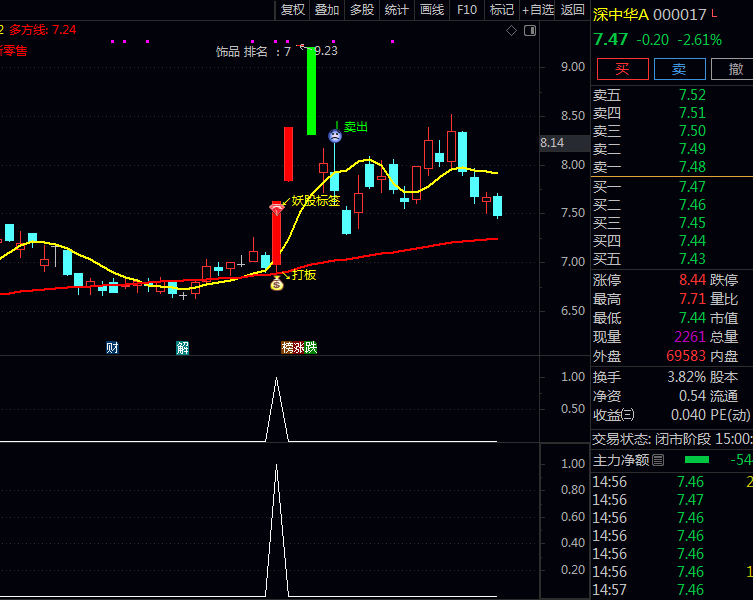Click the green 主力净额 bar indicator

click(696, 460)
